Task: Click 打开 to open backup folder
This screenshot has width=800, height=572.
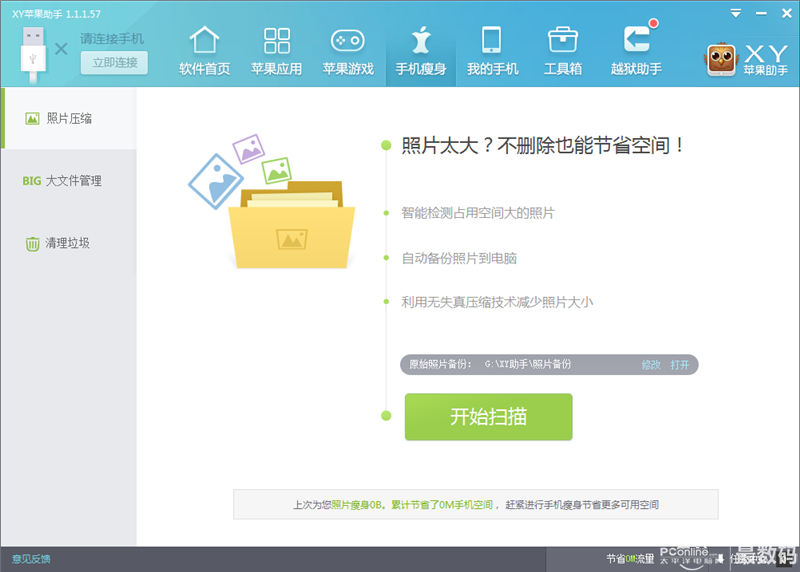Action: [680, 365]
